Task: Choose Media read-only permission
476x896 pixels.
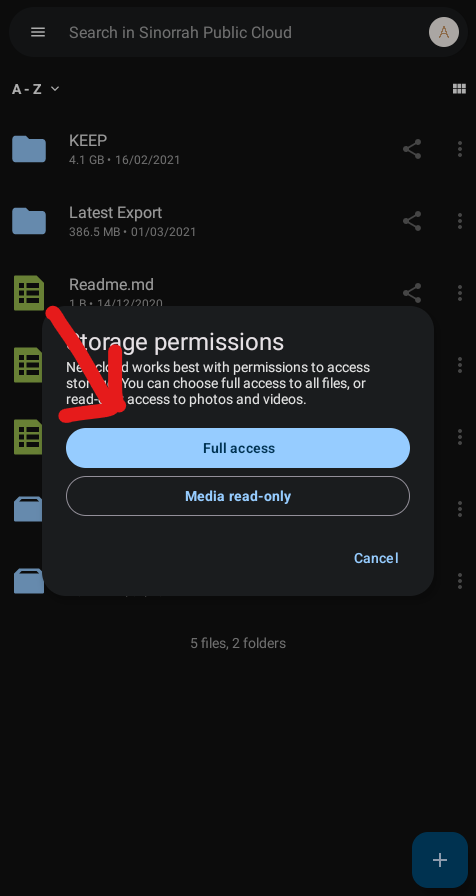Action: 238,496
